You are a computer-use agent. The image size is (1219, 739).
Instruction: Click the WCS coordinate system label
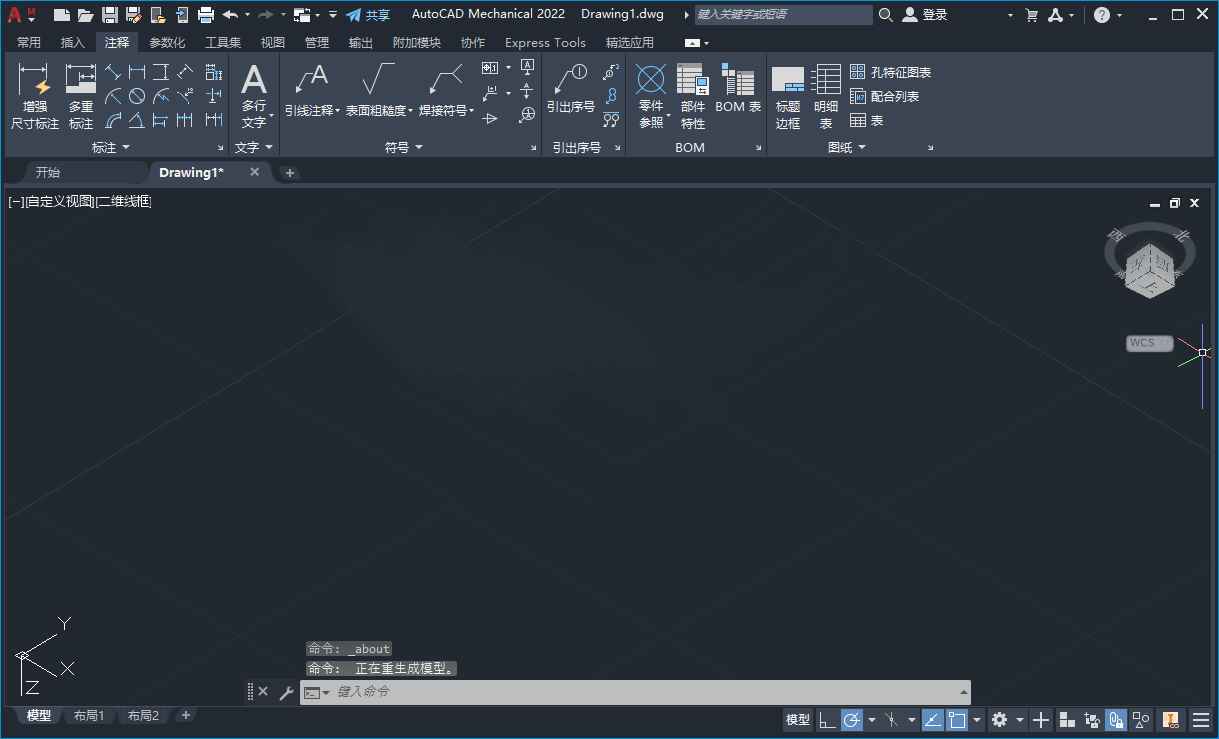[x=1149, y=343]
